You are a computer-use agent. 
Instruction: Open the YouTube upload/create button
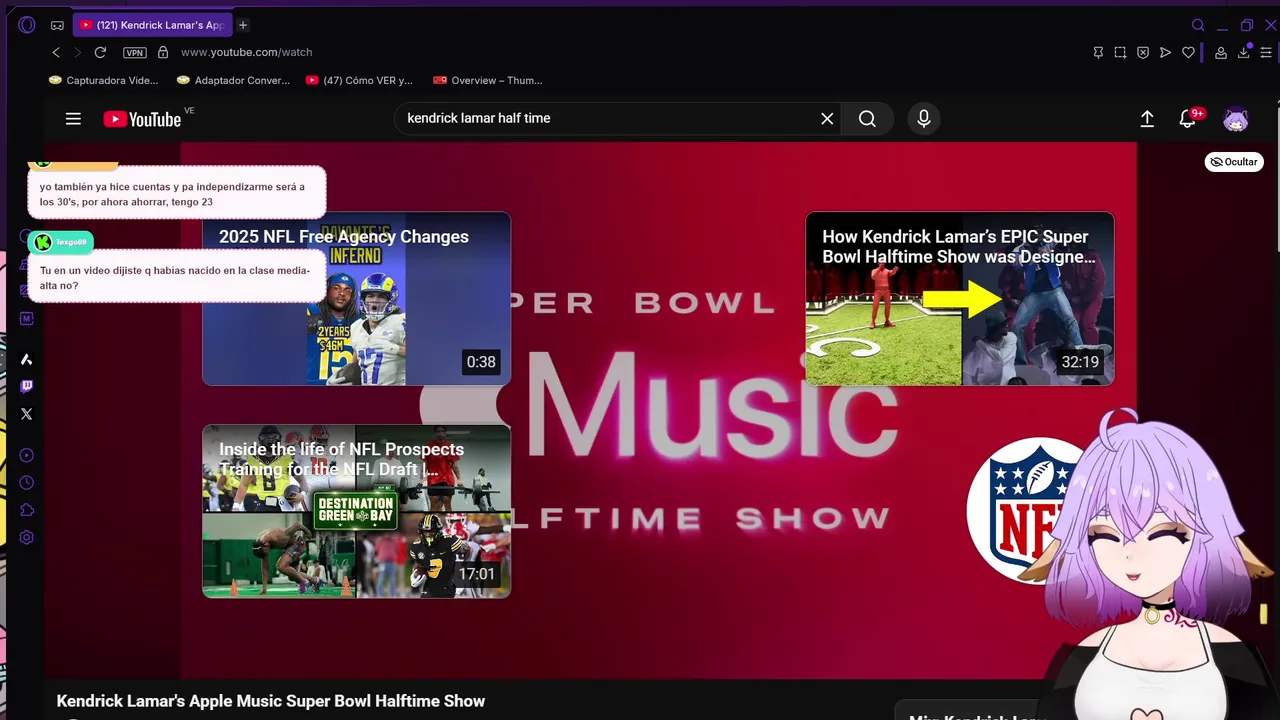1147,119
